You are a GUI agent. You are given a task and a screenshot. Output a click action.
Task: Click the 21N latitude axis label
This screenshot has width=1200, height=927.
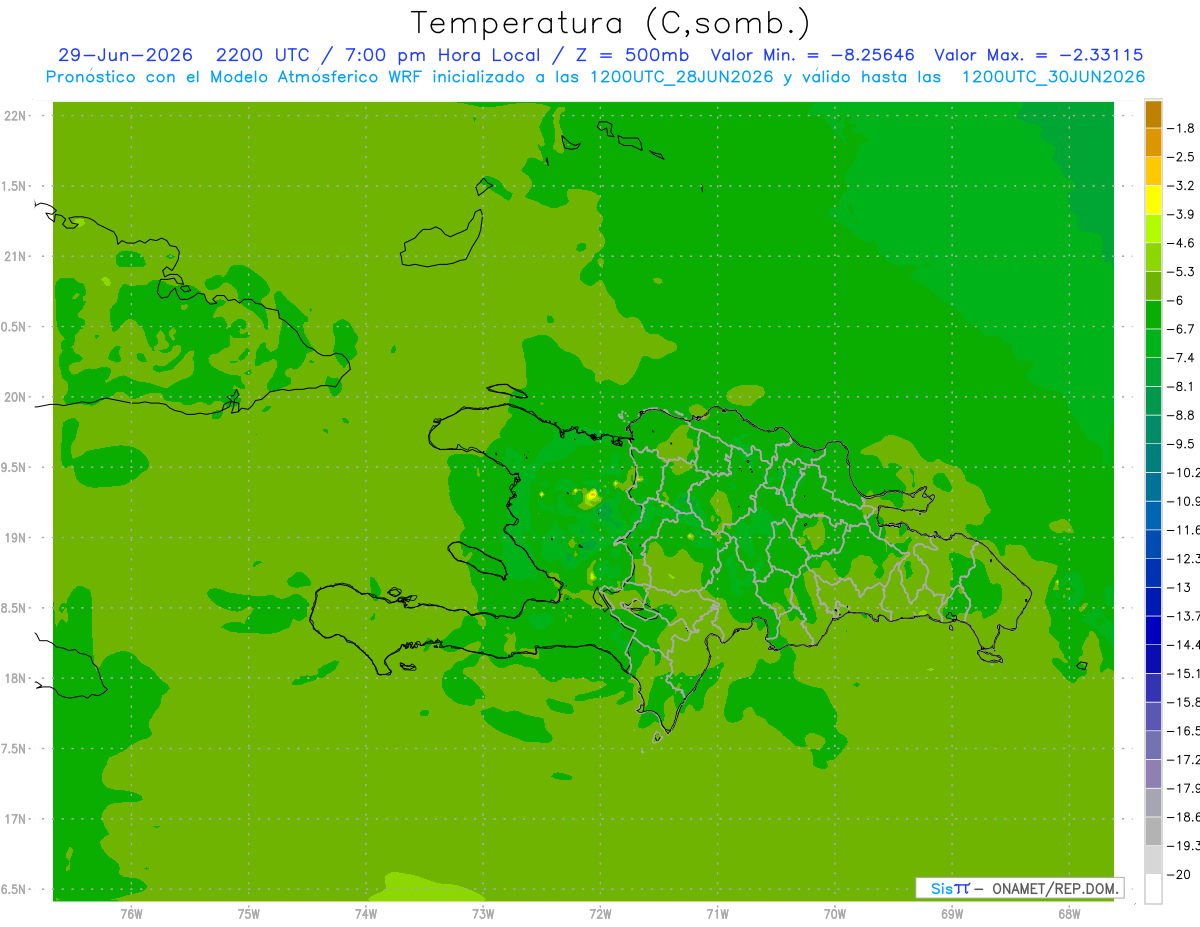15,256
